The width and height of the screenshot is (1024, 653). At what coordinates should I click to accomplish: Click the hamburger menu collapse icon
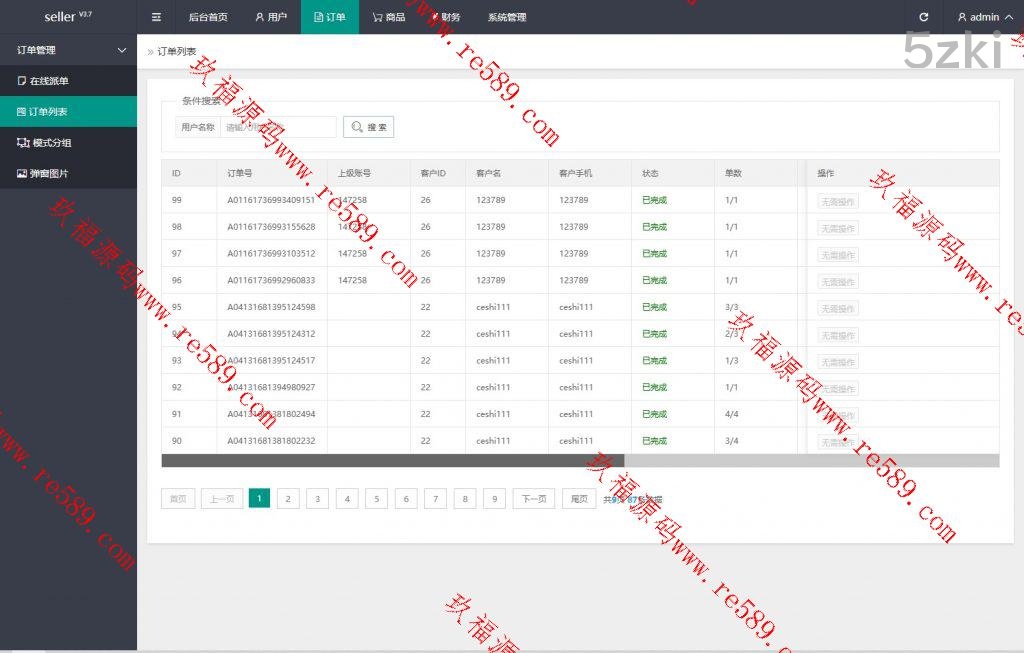click(x=156, y=17)
